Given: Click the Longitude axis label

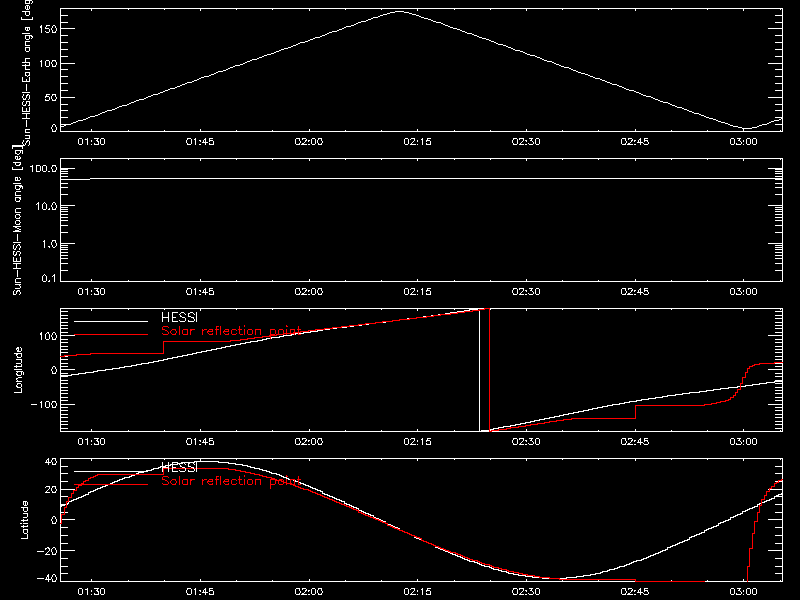Looking at the screenshot, I should pos(18,370).
